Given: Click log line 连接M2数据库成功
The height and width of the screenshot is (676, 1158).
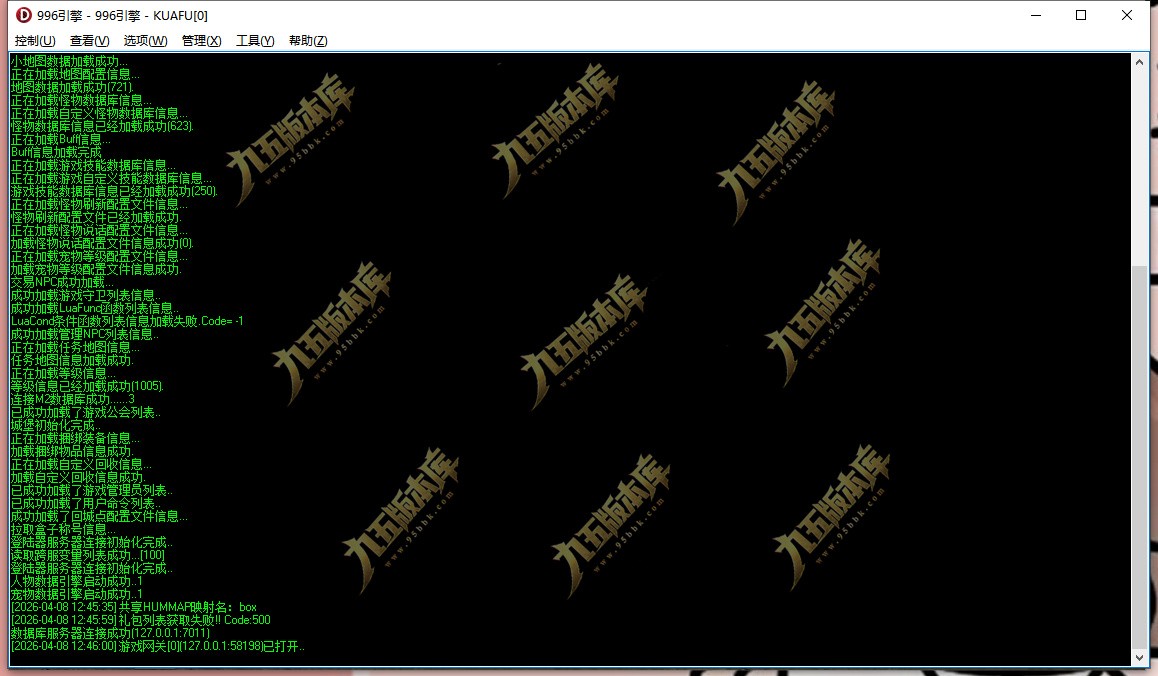Looking at the screenshot, I should (72, 399).
